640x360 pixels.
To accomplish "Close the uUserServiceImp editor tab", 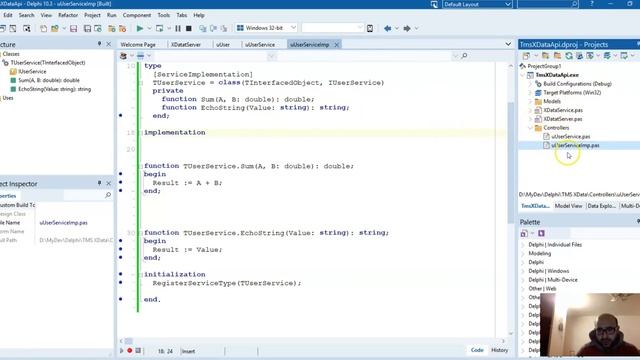I will (x=337, y=44).
